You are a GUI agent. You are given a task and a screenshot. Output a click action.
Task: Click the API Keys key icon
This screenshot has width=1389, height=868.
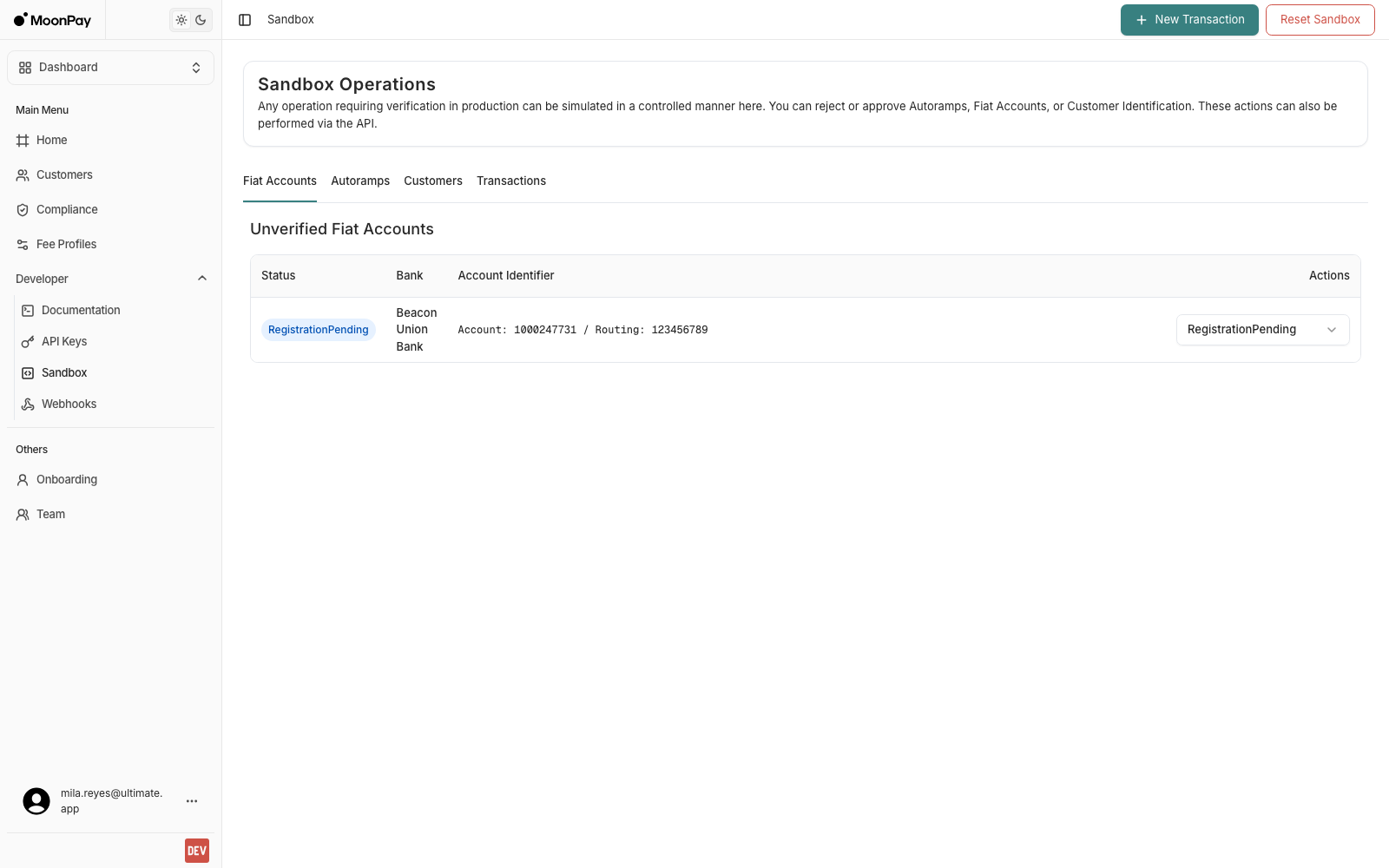click(x=28, y=342)
